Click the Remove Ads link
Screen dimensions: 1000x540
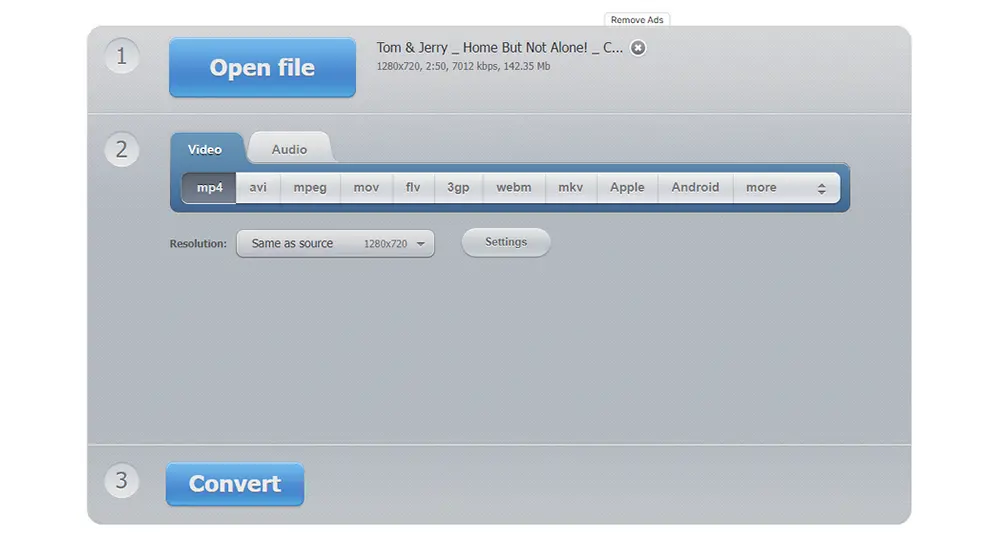(637, 20)
